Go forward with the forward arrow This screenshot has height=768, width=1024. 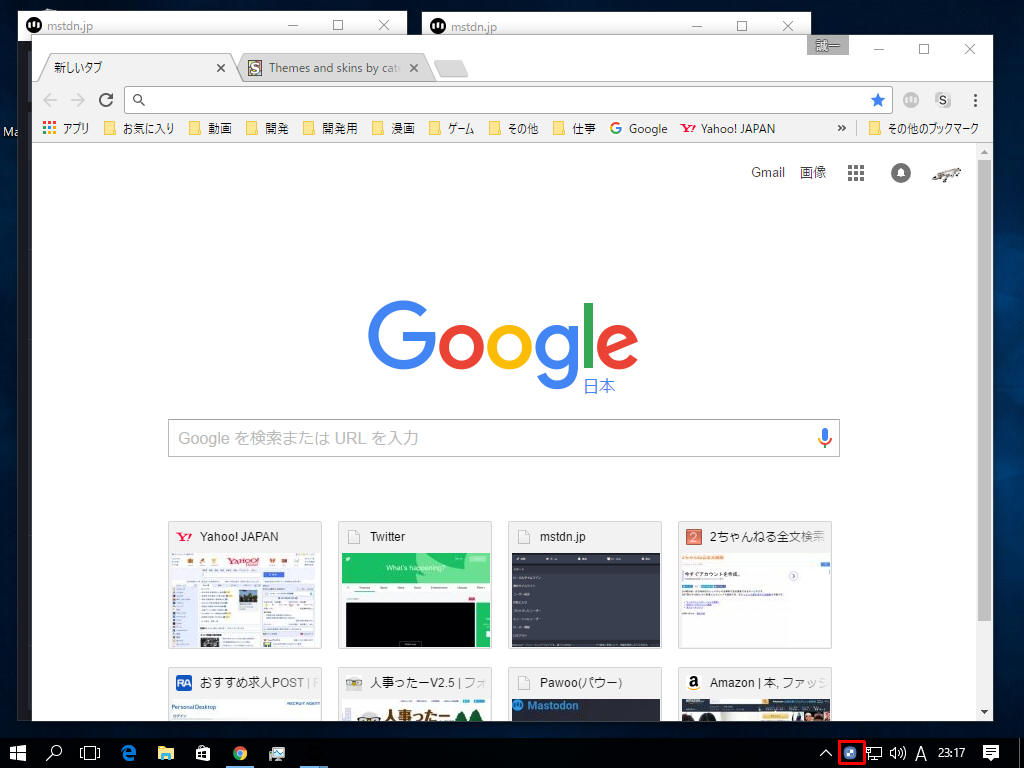pos(78,100)
